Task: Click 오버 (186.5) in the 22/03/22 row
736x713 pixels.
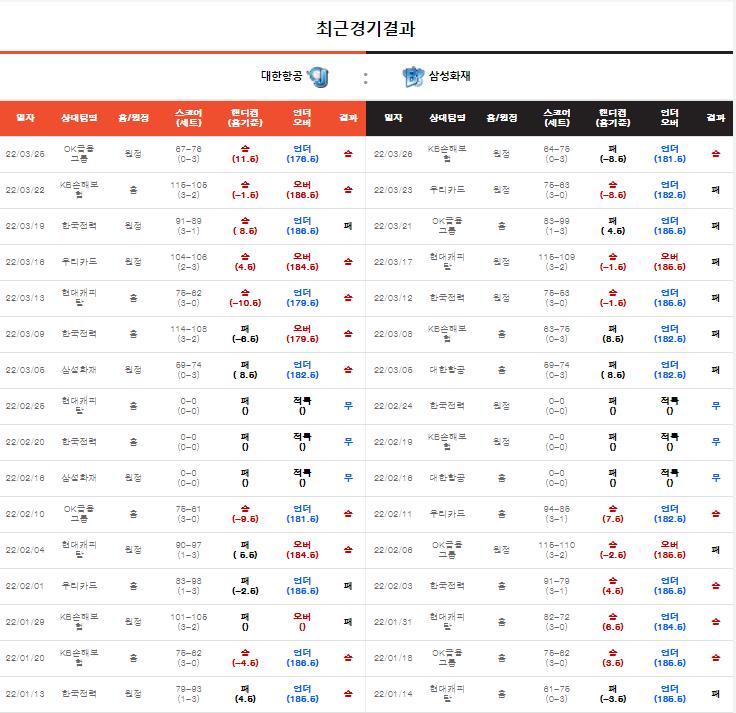Action: coord(302,190)
